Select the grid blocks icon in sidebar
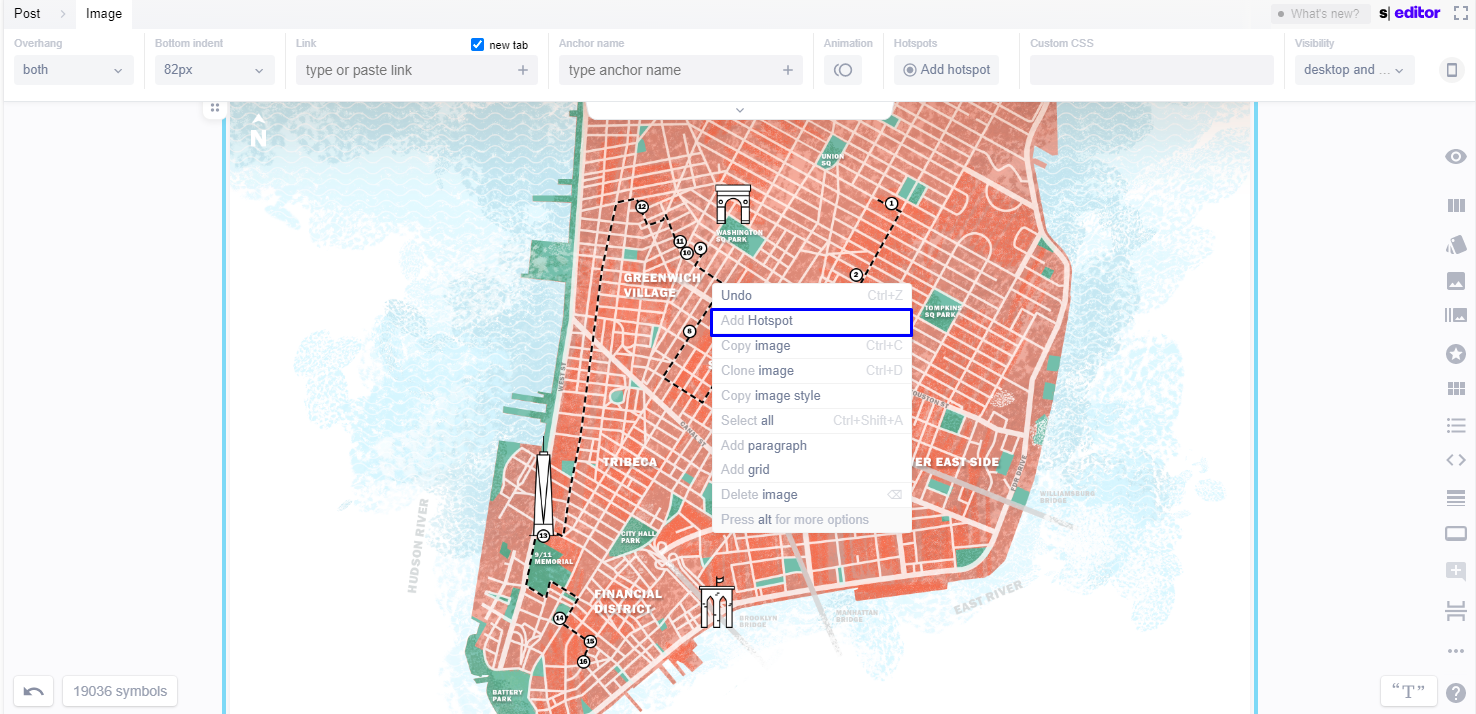 (1456, 388)
